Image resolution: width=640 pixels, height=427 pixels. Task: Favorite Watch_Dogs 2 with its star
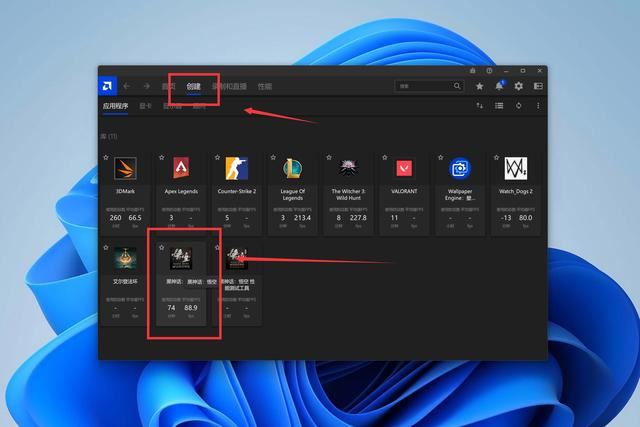pos(496,157)
